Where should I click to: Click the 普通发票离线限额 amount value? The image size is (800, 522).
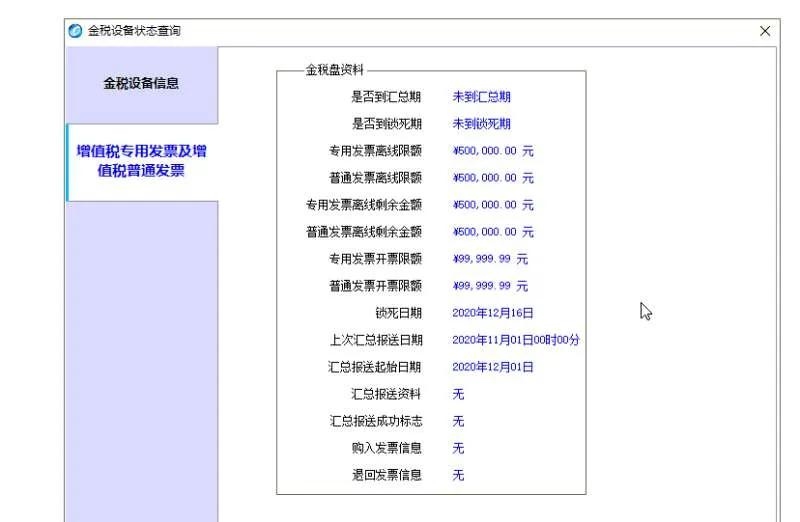coord(493,178)
